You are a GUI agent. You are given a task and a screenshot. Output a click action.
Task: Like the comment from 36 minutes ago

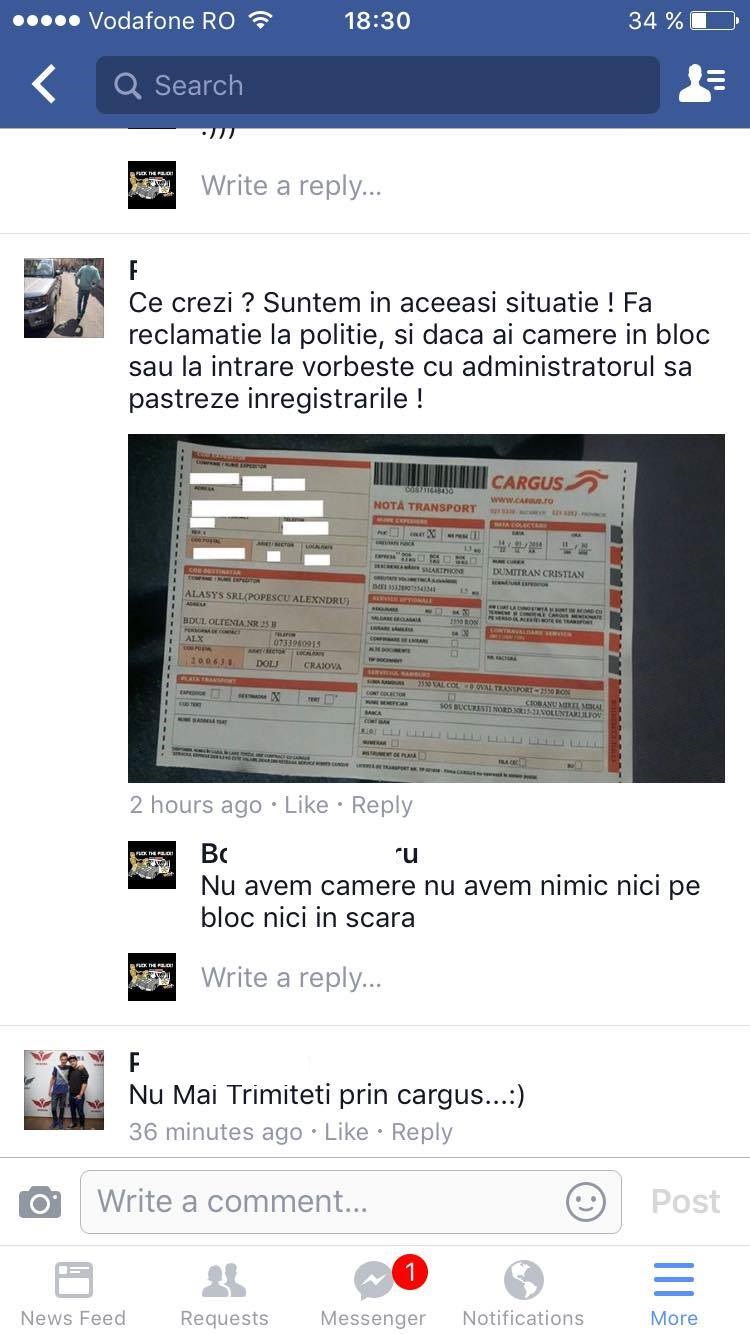(347, 1132)
